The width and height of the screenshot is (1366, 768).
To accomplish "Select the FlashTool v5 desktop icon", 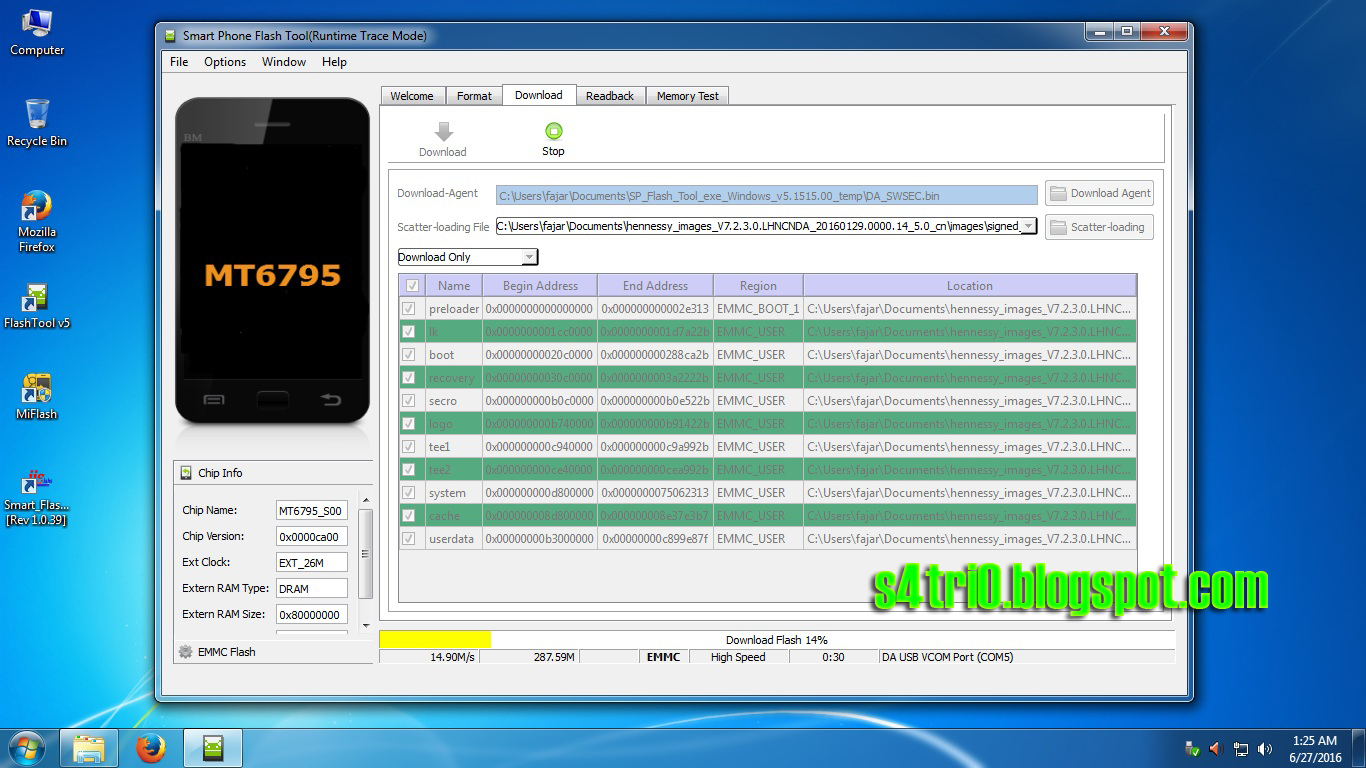I will click(37, 307).
